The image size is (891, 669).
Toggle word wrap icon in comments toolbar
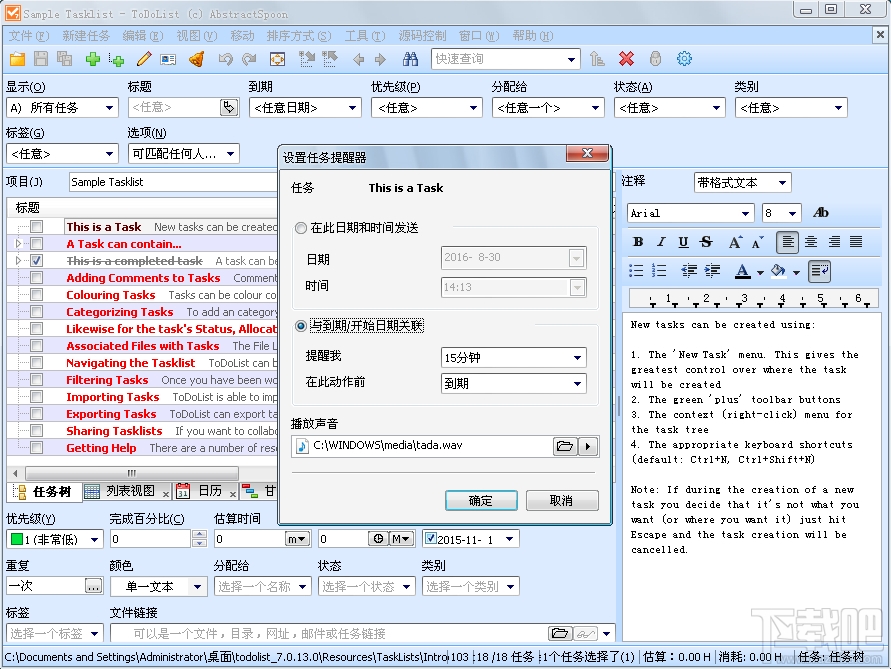(820, 271)
